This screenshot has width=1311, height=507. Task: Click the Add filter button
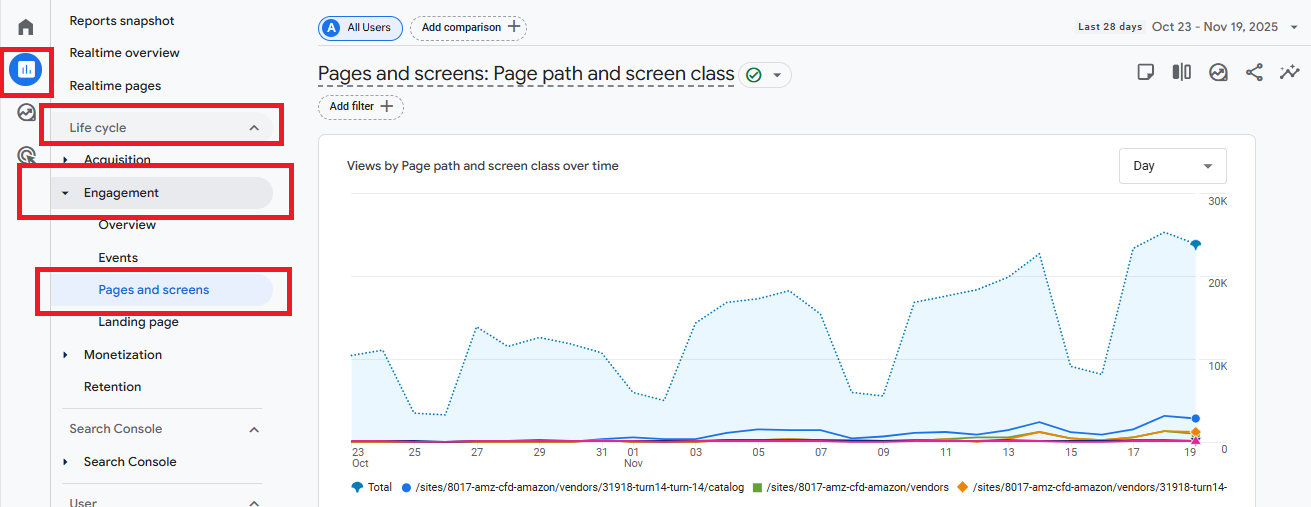tap(361, 106)
